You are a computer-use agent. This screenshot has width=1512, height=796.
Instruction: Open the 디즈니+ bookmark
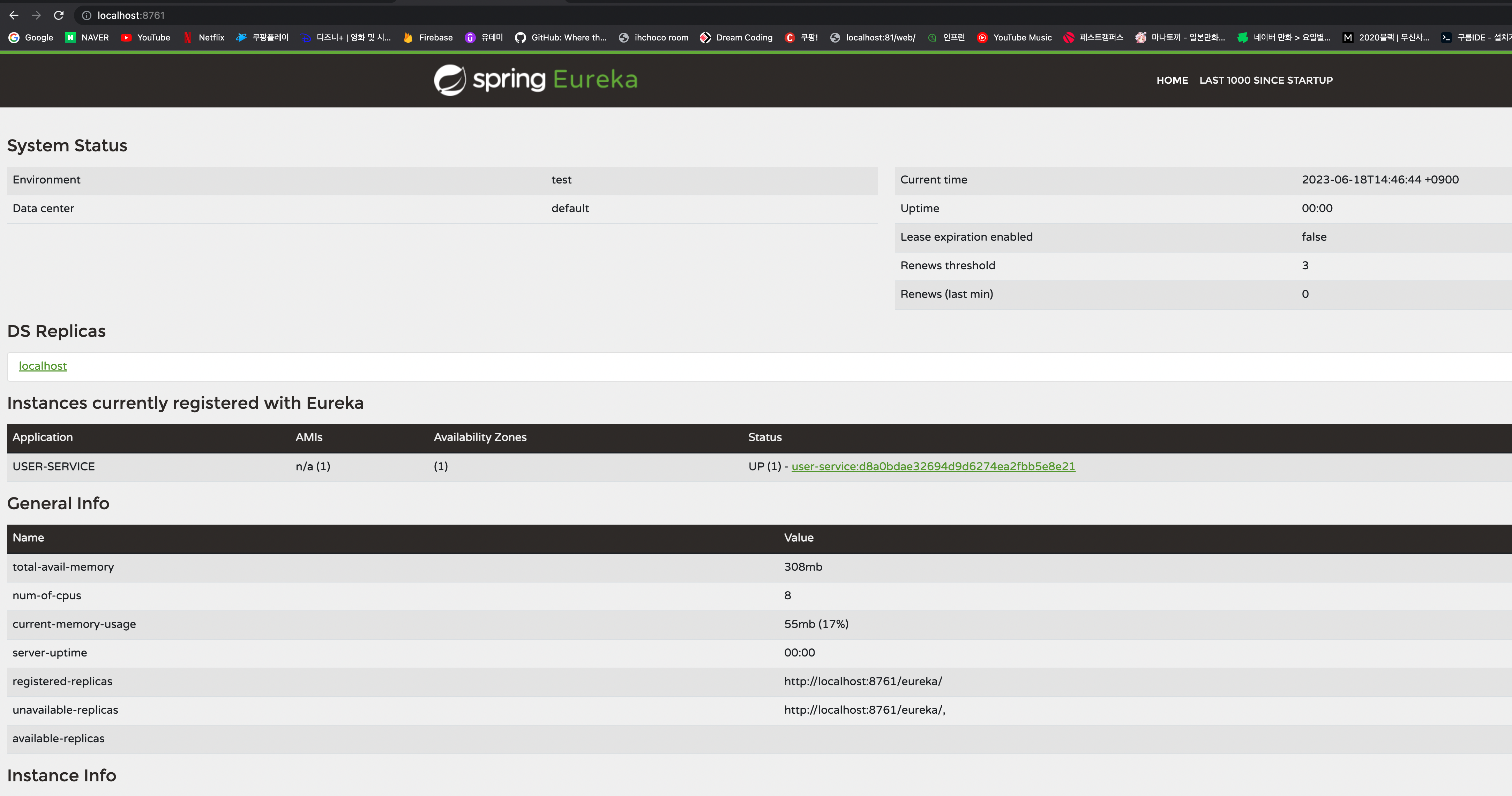[346, 38]
